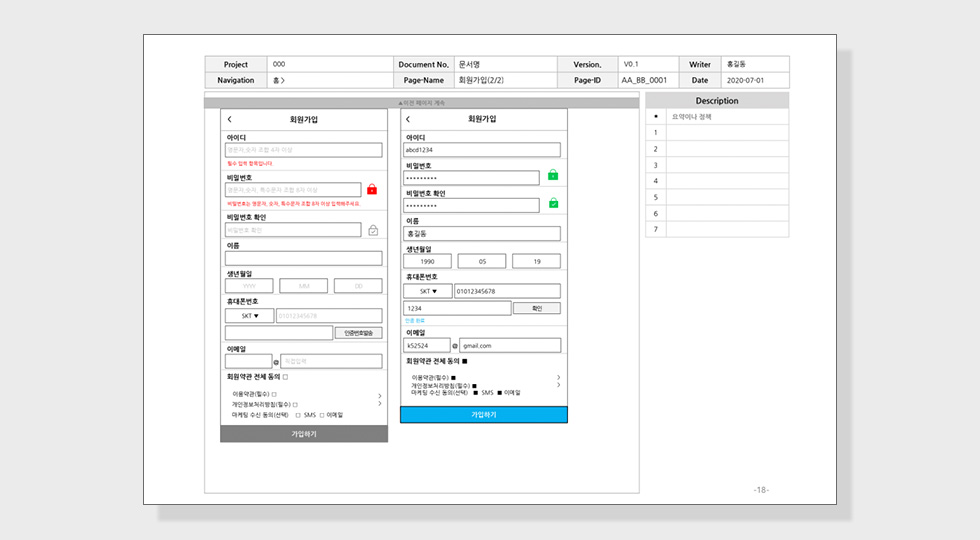Click filled 비밀번호 확인 field with dots
This screenshot has width=980, height=540.
[x=471, y=206]
